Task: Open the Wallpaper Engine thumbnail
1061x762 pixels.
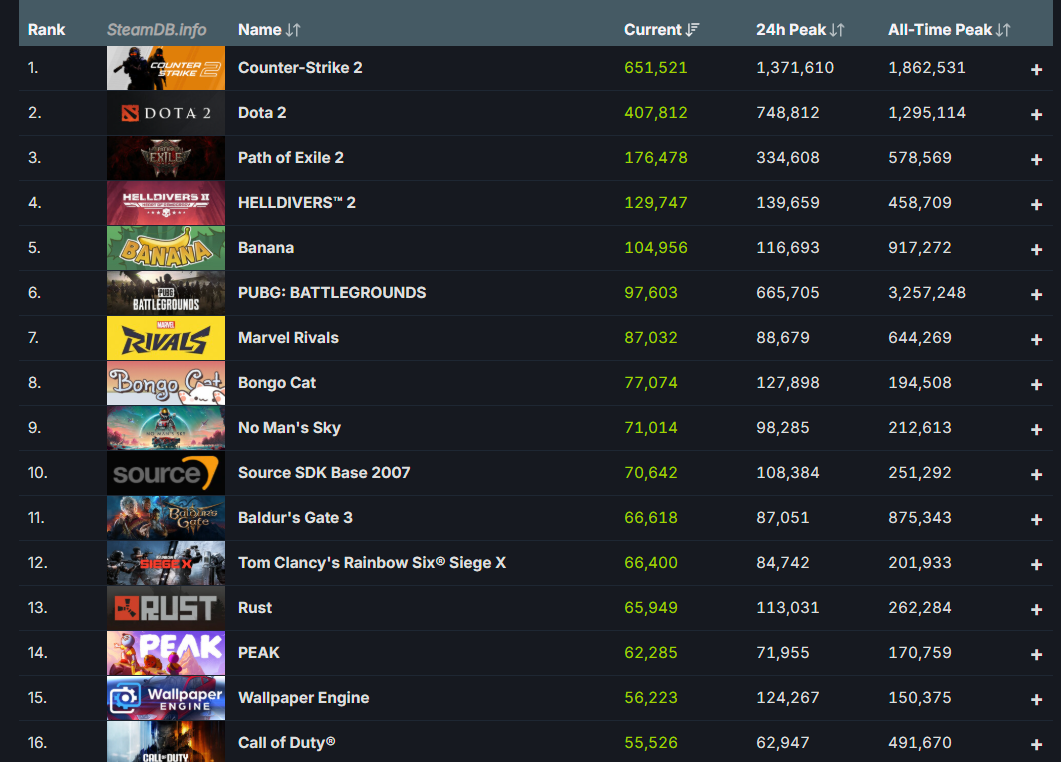Action: click(166, 698)
